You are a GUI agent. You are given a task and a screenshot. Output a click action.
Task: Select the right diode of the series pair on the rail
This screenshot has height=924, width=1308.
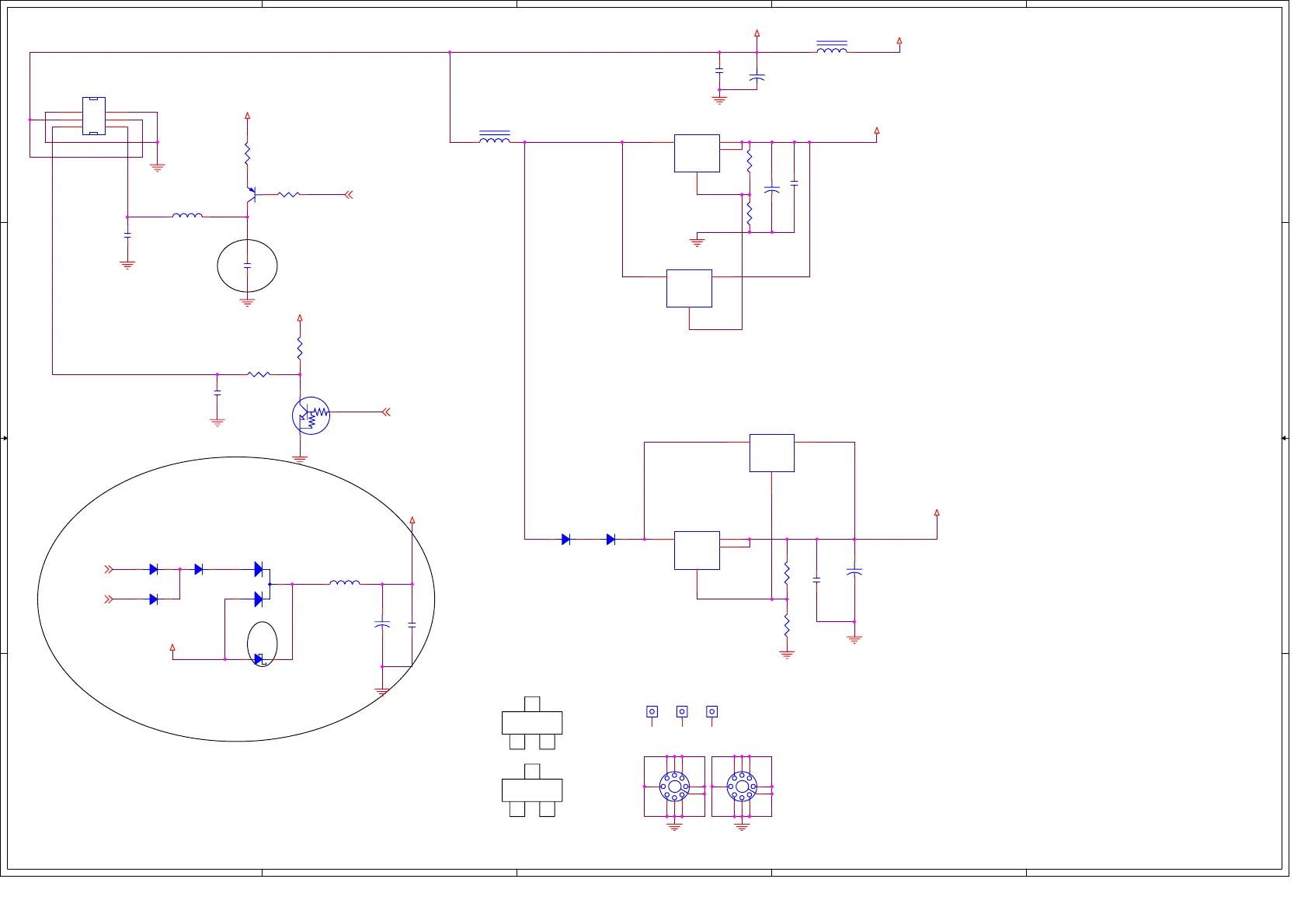[611, 539]
